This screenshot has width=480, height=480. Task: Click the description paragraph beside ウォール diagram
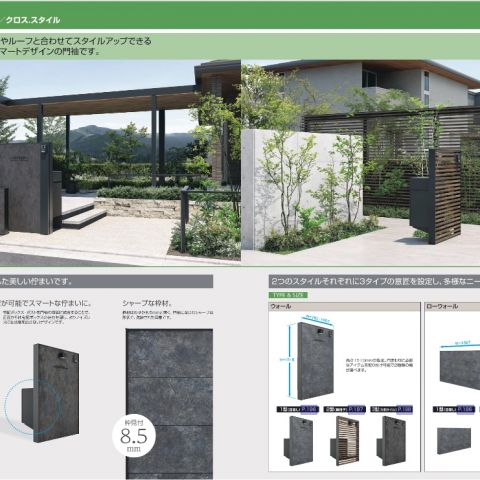[x=379, y=365]
